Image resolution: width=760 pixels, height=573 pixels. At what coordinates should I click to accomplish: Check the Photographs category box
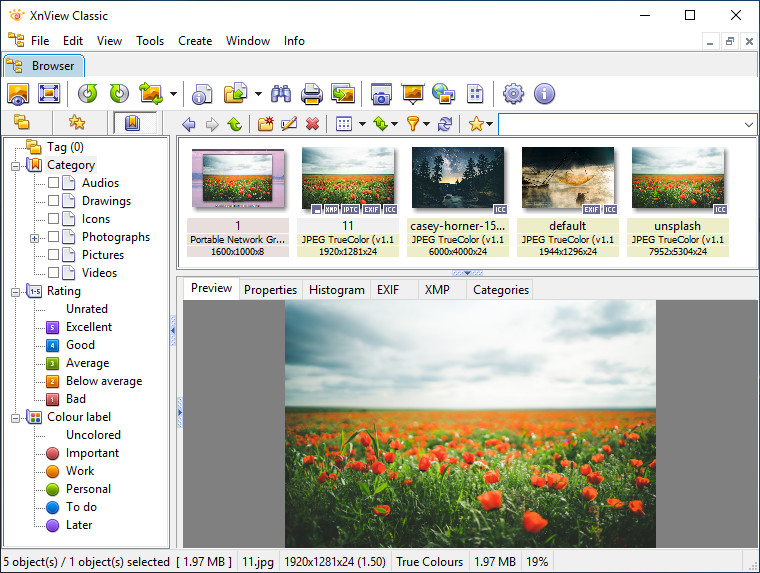53,237
